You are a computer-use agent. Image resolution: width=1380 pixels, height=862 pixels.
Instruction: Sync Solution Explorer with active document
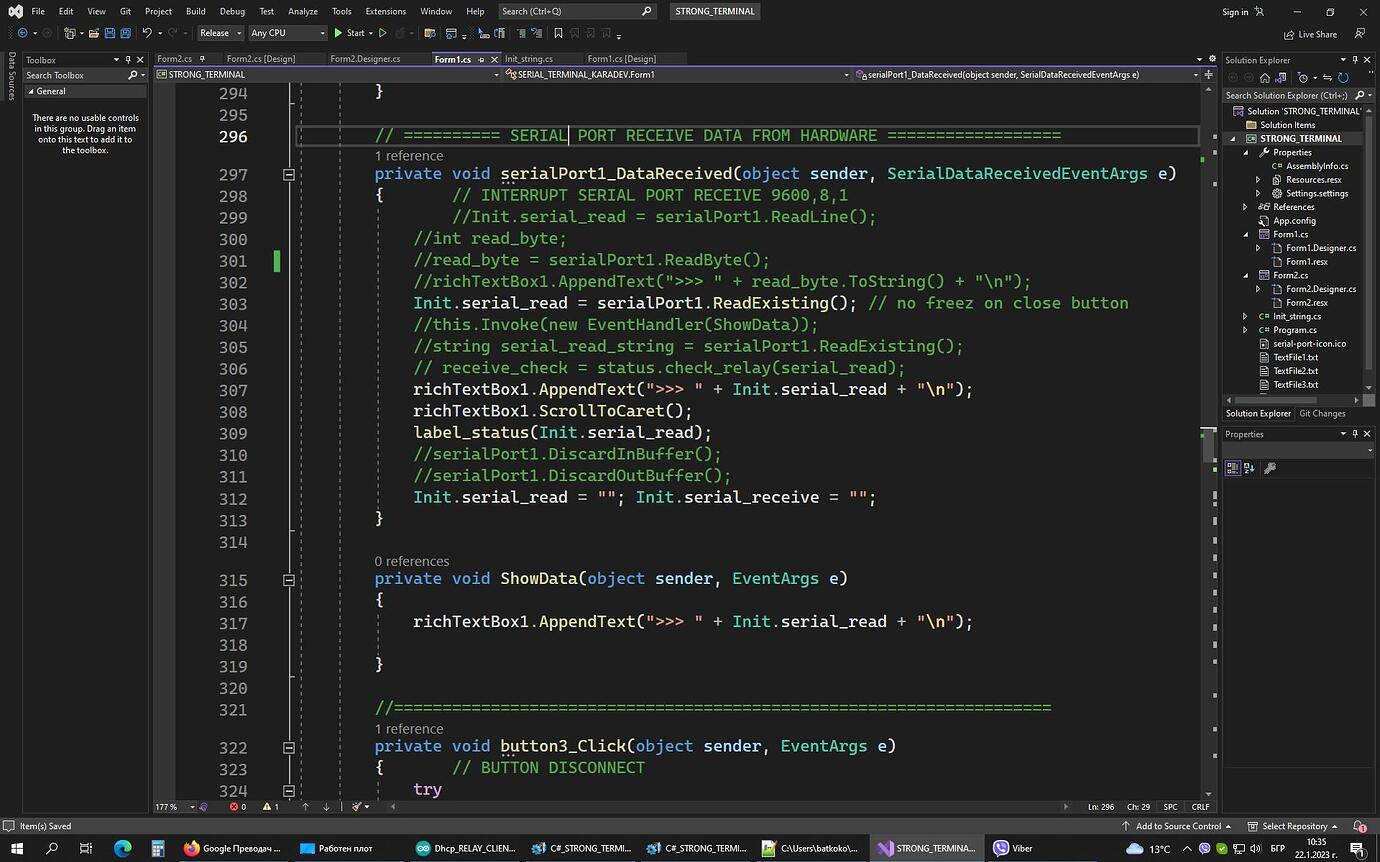[1327, 79]
